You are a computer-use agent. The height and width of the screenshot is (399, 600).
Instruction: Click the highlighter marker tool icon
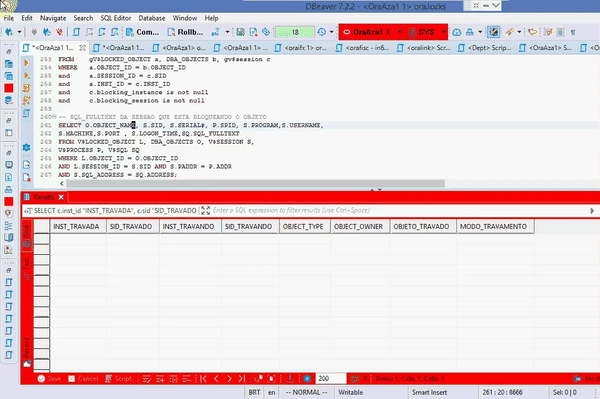tap(509, 32)
